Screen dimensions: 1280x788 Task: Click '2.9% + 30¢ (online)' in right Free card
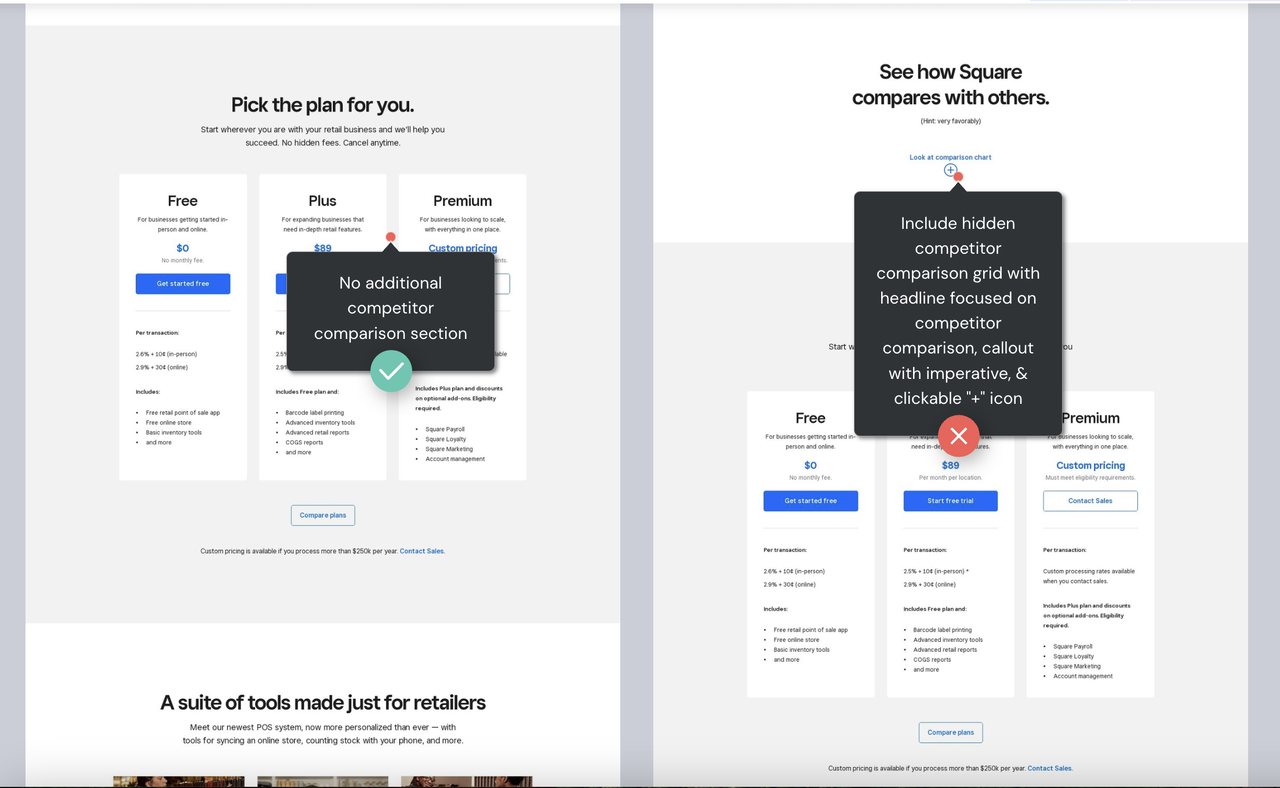pos(790,584)
